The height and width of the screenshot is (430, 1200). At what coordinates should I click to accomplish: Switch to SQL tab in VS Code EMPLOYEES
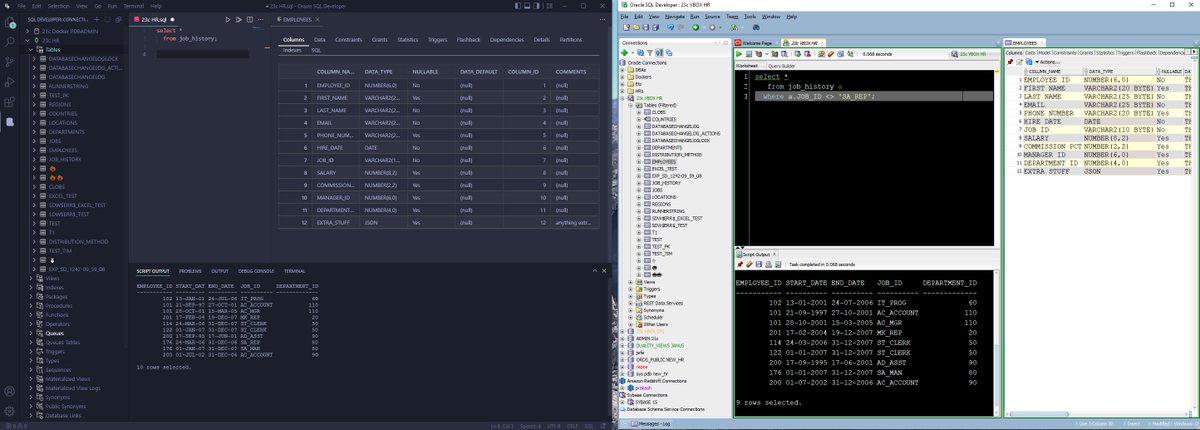(x=316, y=49)
